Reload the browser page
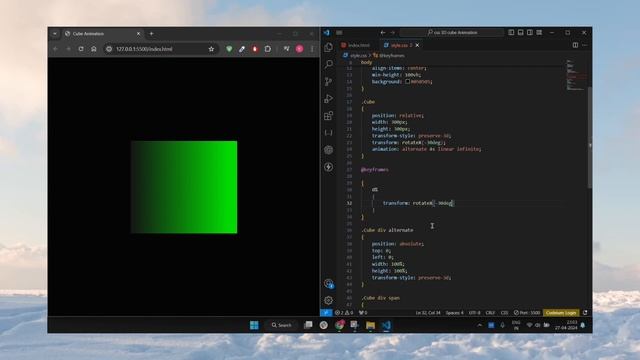Screen dimensions: 640x360 [81, 49]
